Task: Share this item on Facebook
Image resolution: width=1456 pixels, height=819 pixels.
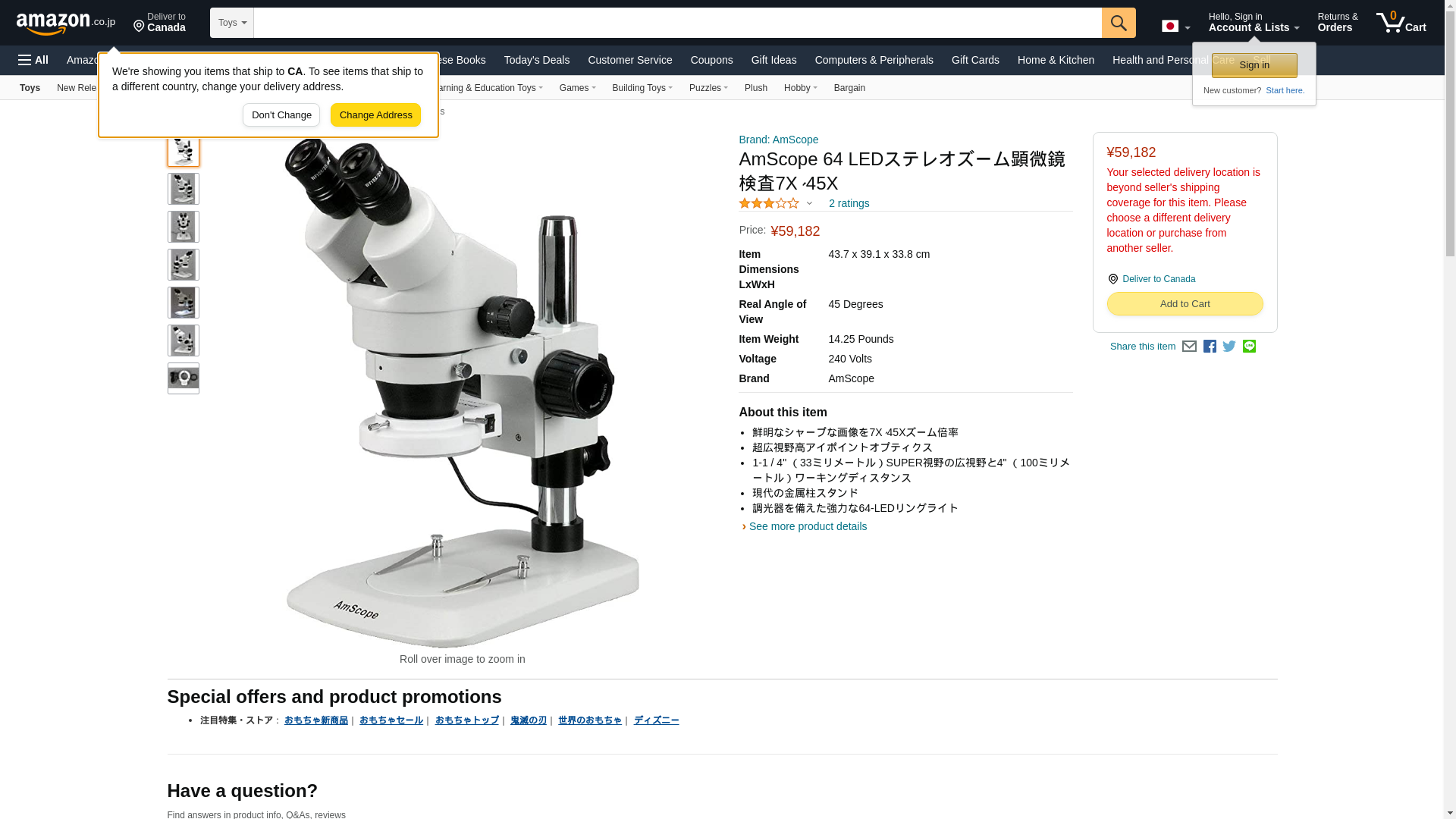Action: click(x=1210, y=347)
